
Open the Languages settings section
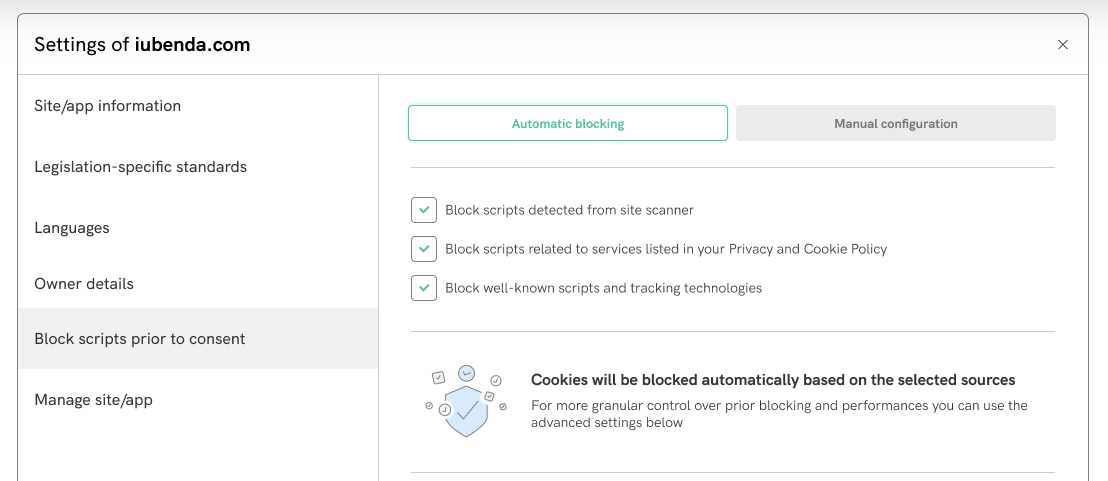[72, 228]
